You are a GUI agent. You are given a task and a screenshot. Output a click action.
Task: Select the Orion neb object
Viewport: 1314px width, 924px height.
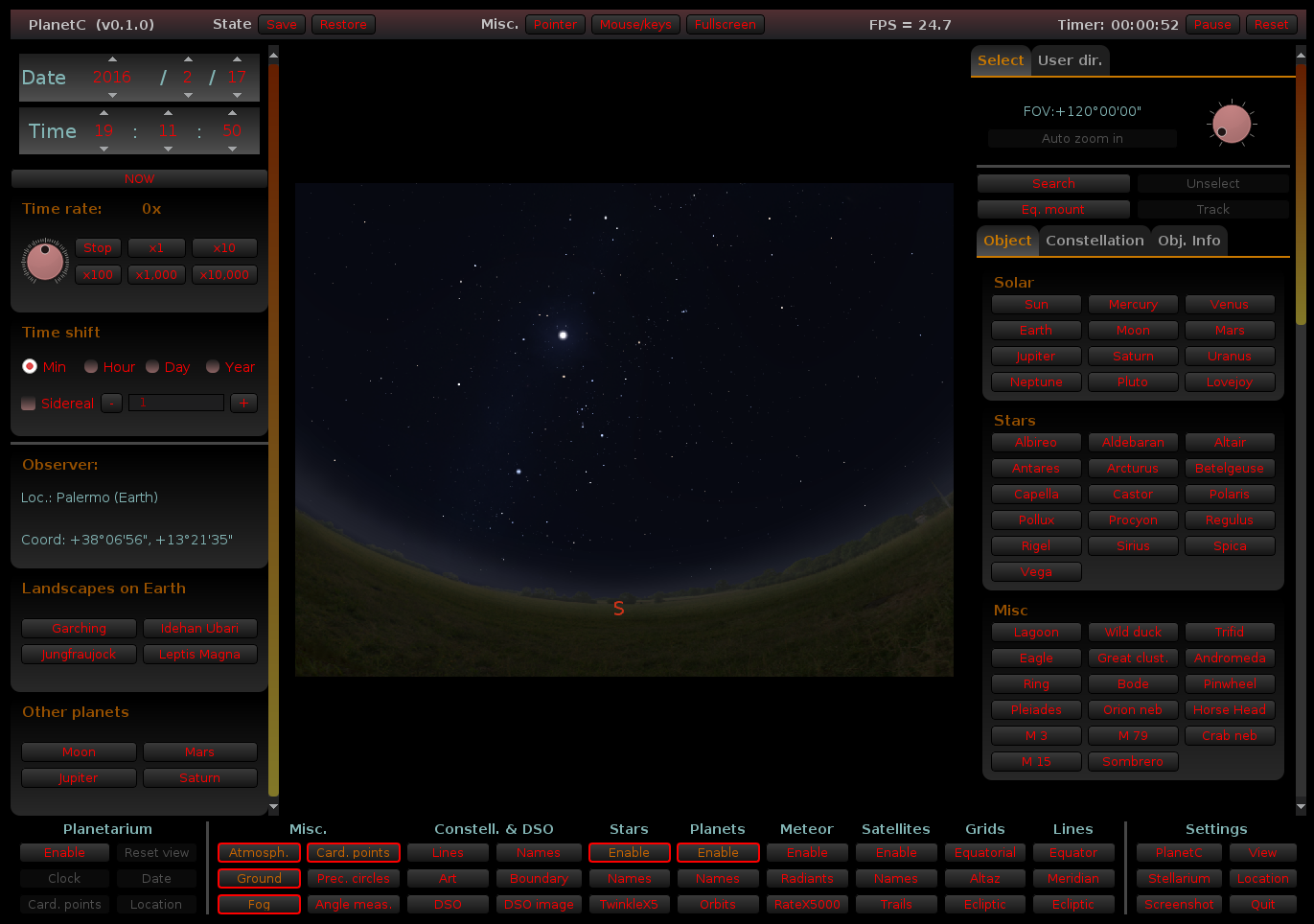pyautogui.click(x=1133, y=710)
